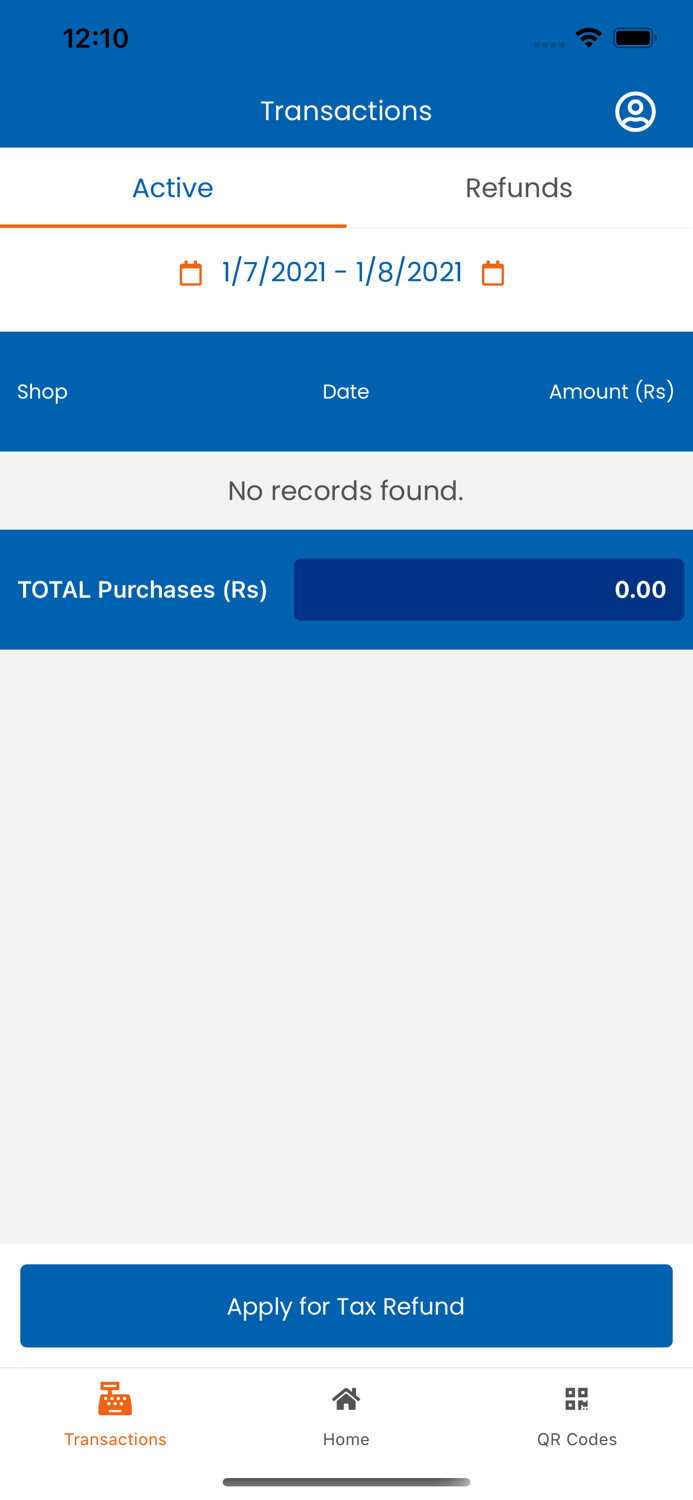Tap the home indicator bar at bottom
The height and width of the screenshot is (1500, 693).
tap(346, 1482)
